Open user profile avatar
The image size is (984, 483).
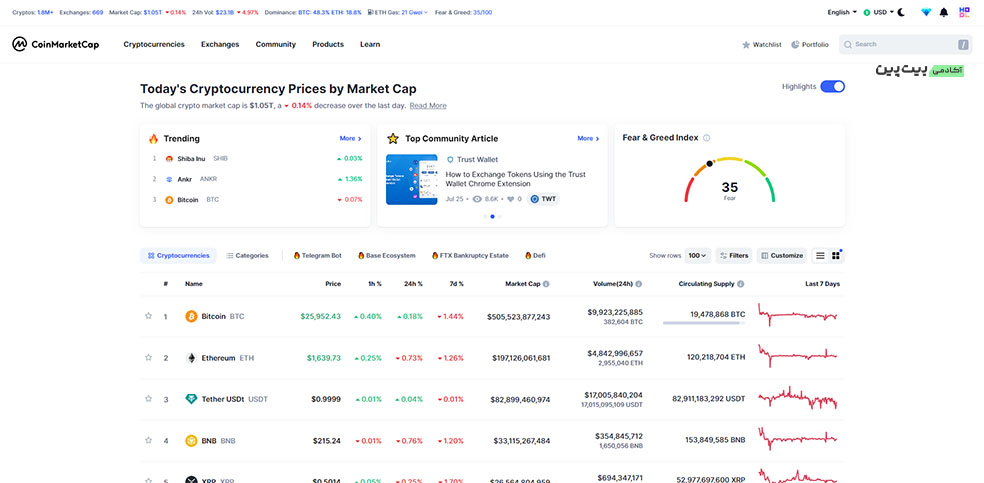click(x=965, y=12)
